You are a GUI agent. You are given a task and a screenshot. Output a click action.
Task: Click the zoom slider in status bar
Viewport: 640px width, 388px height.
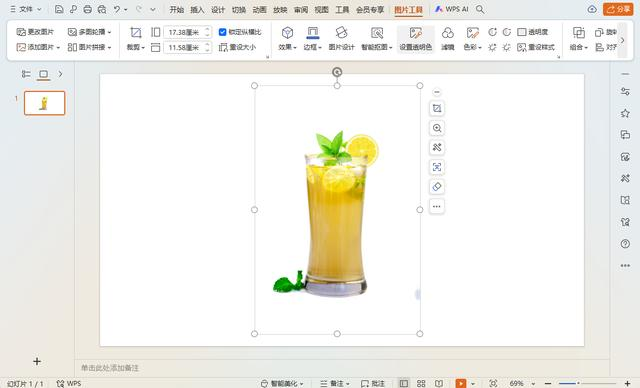pyautogui.click(x=587, y=384)
